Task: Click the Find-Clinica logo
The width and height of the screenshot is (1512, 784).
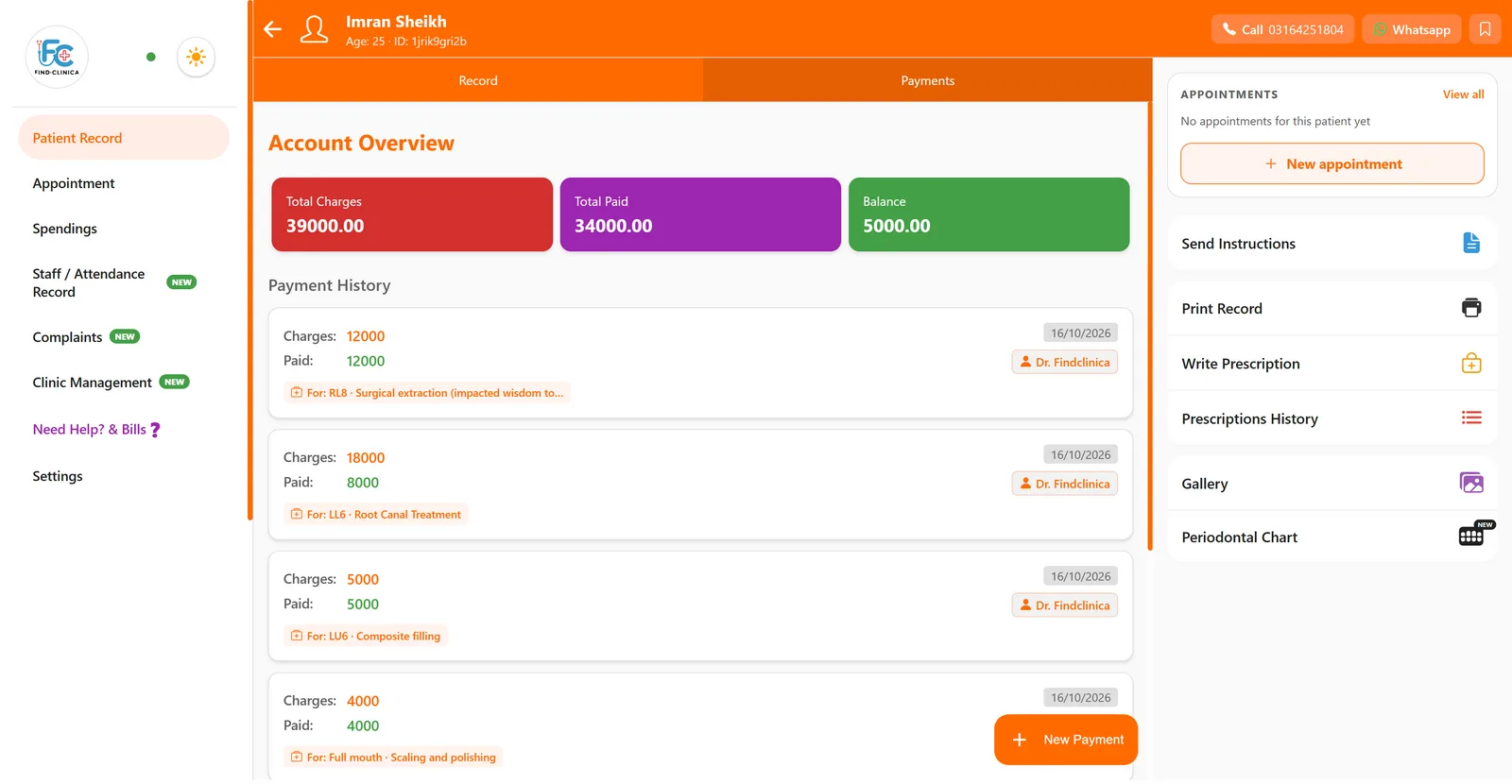Action: click(x=57, y=57)
